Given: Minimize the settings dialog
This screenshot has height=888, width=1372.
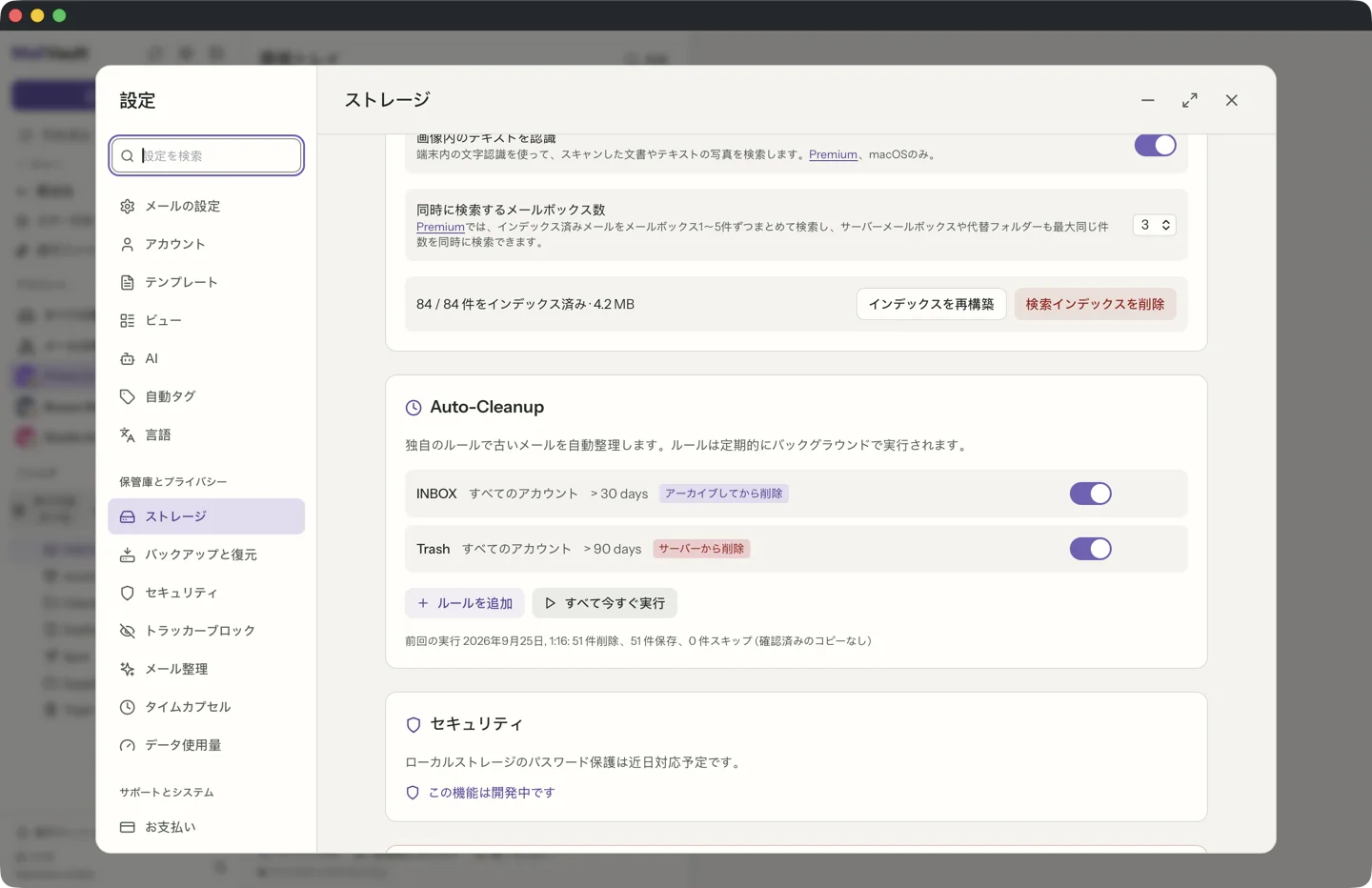Looking at the screenshot, I should click(x=1148, y=100).
